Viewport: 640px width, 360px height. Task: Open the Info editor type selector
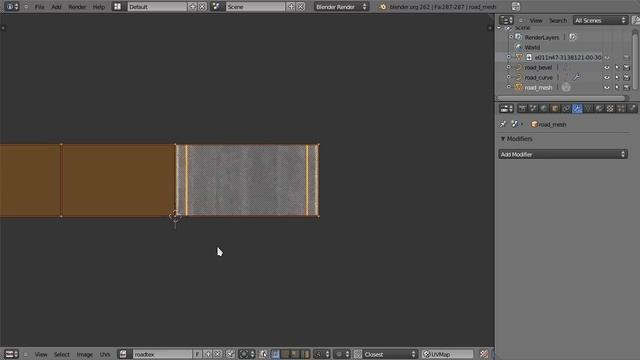pyautogui.click(x=11, y=7)
